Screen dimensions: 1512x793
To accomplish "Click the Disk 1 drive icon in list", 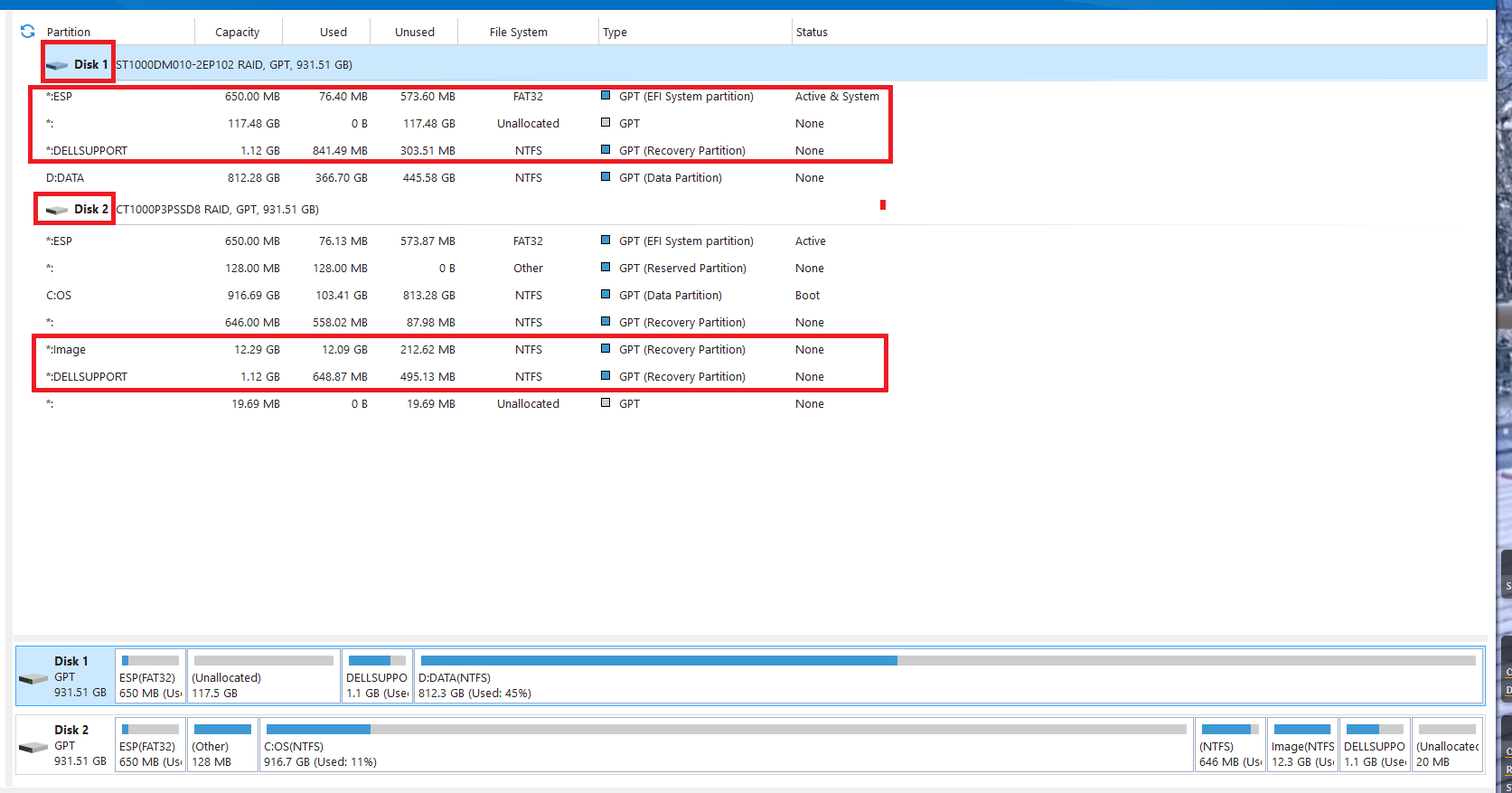I will (x=57, y=65).
